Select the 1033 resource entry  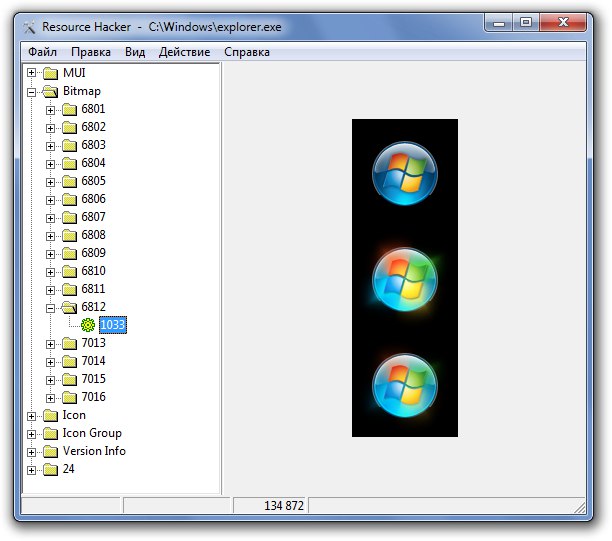(113, 325)
